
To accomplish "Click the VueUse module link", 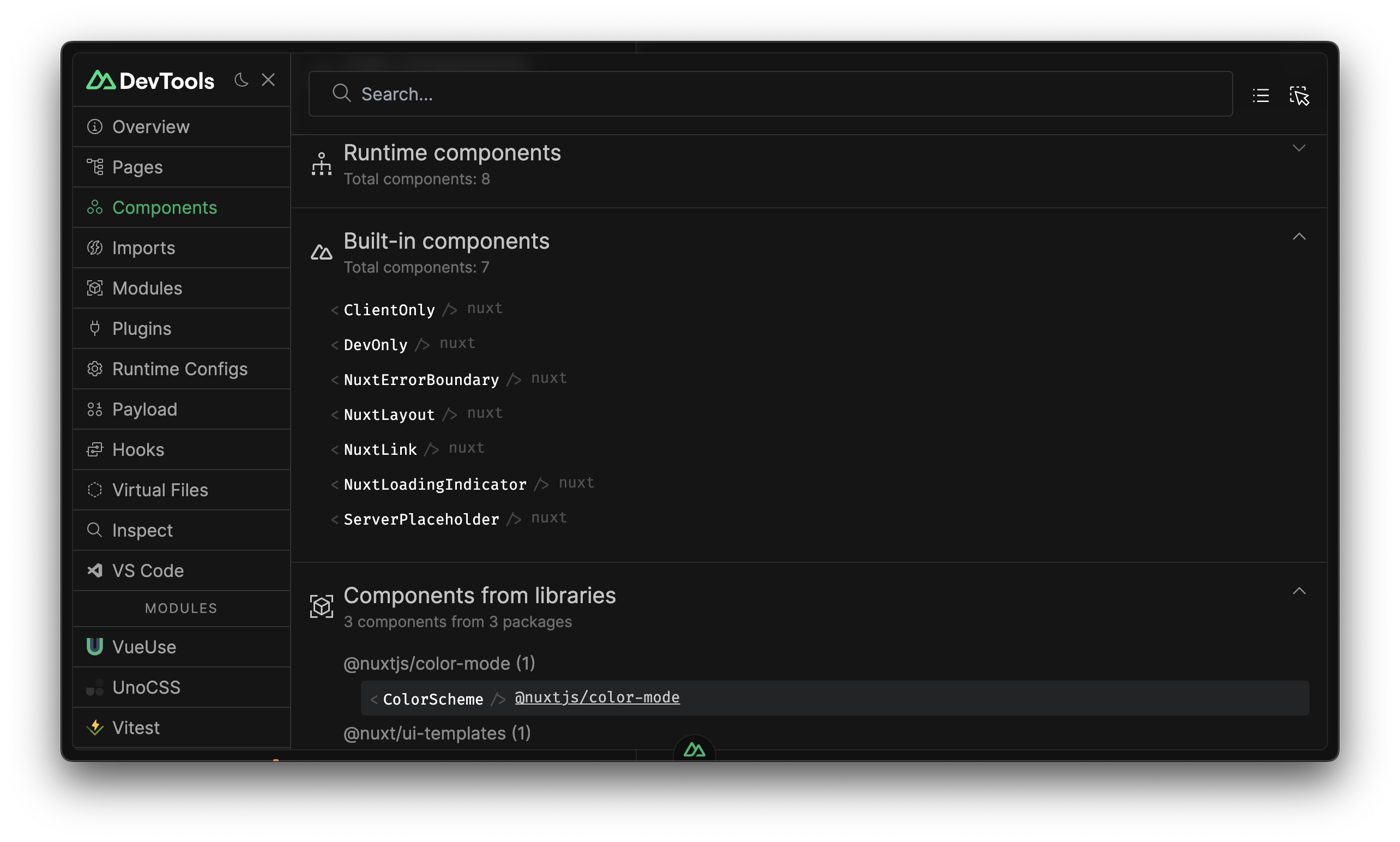I will [x=145, y=646].
